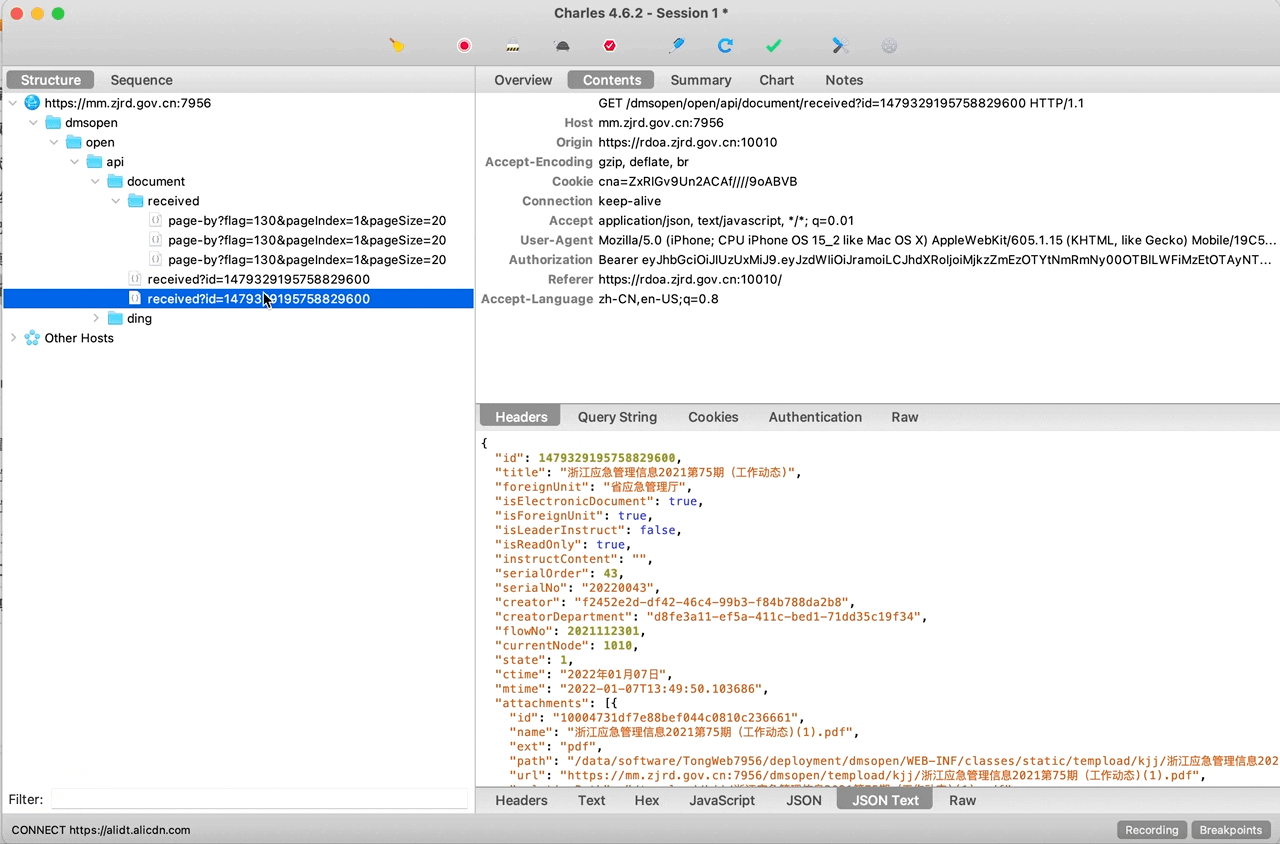Click the red breakpoints hexagon icon
1280x844 pixels.
click(610, 45)
